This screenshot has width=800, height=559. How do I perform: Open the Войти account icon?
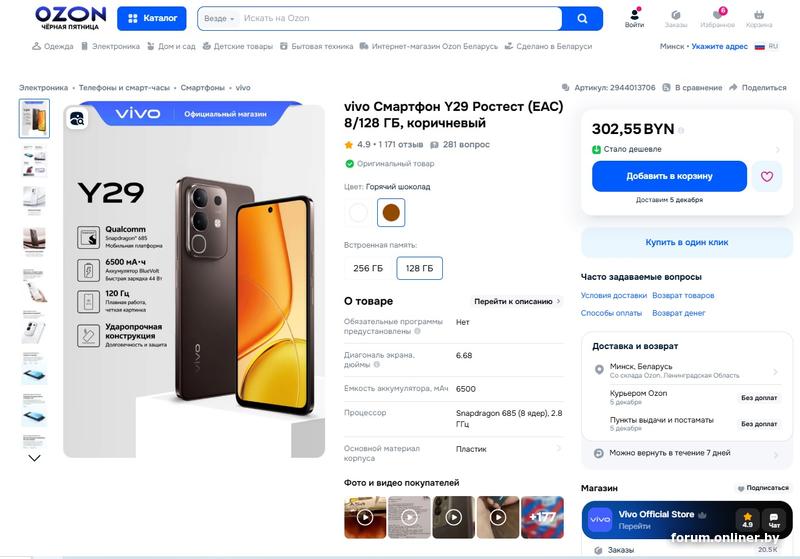[x=634, y=17]
